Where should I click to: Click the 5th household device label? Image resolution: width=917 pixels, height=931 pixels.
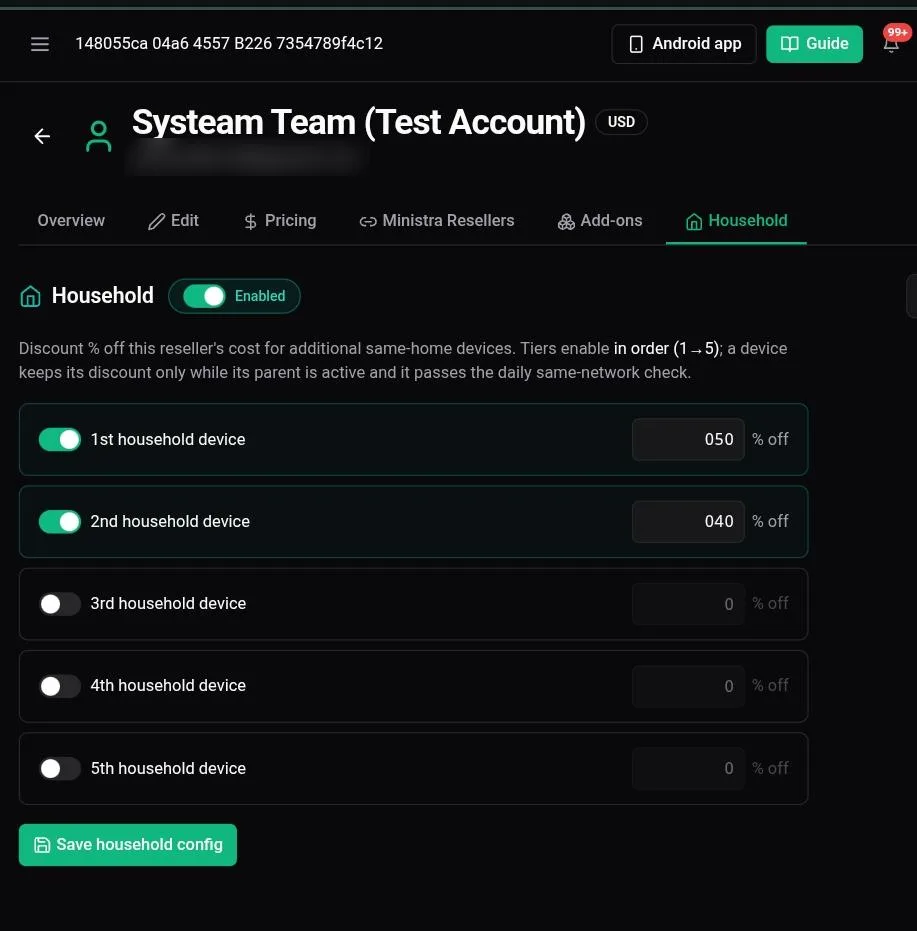pyautogui.click(x=168, y=768)
